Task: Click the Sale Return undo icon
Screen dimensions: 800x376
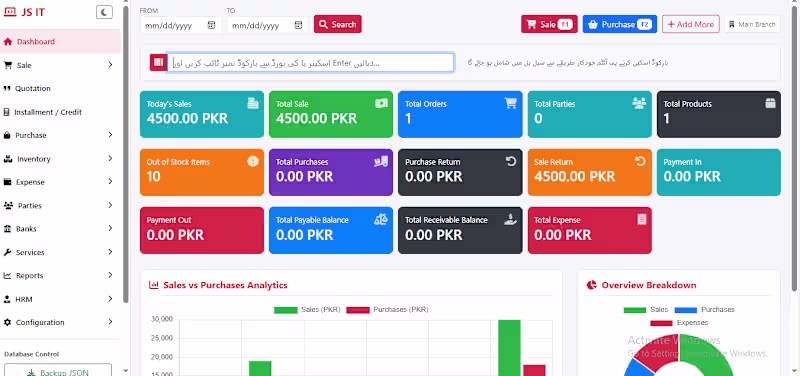Action: click(x=640, y=161)
